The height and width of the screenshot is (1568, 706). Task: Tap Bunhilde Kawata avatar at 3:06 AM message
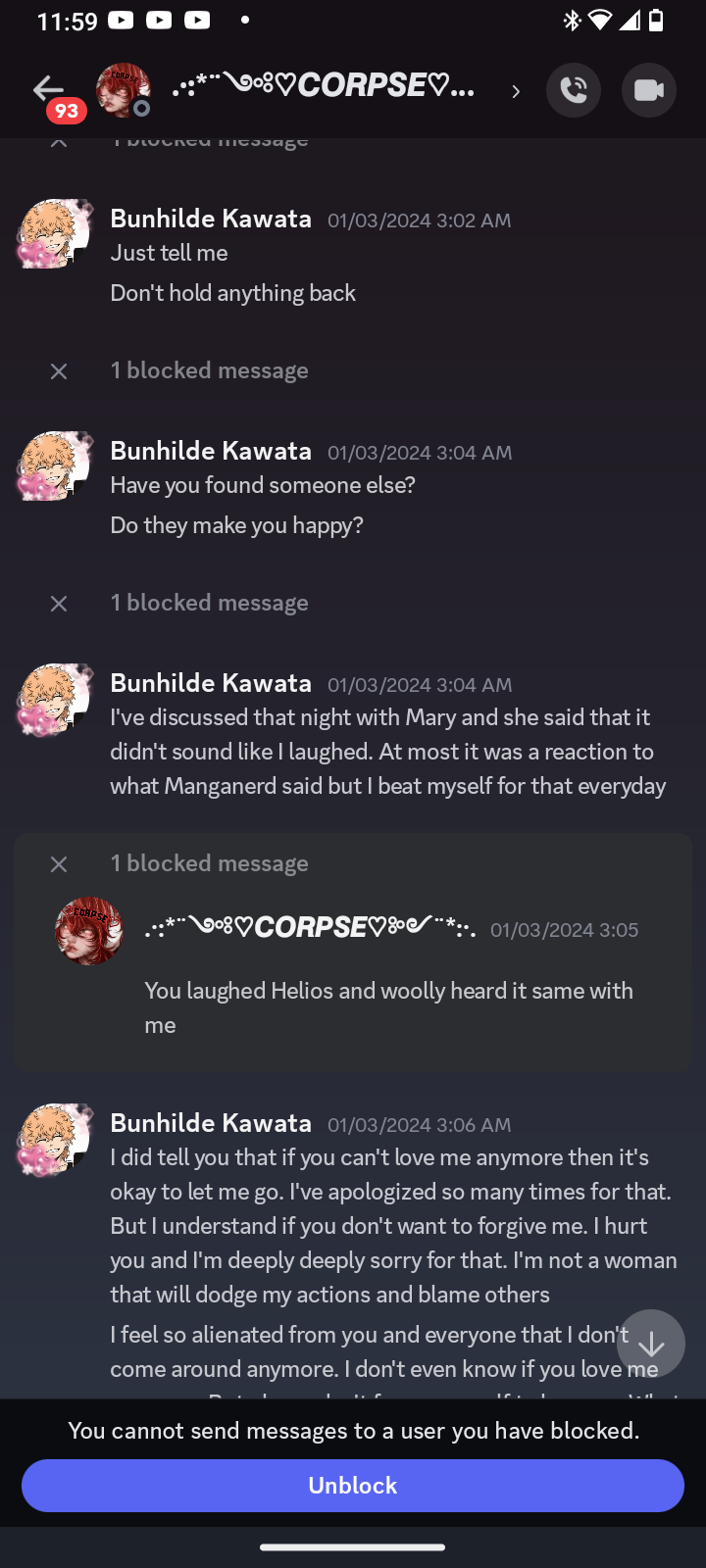[x=55, y=1139]
